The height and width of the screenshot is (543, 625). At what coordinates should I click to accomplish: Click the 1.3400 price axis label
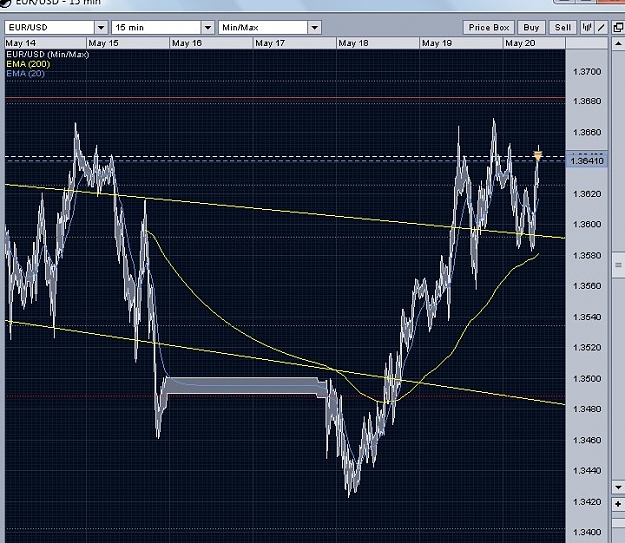pyautogui.click(x=587, y=532)
